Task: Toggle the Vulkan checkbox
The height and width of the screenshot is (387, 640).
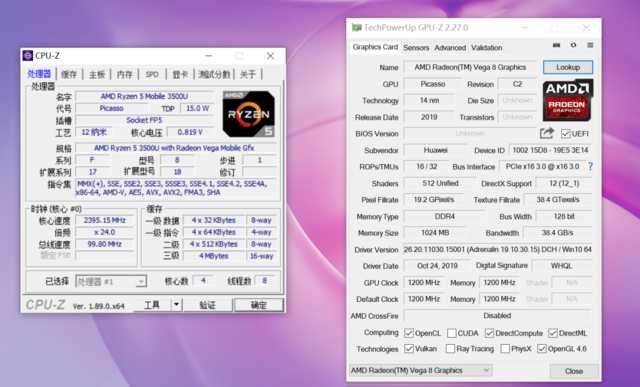Action: (409, 349)
